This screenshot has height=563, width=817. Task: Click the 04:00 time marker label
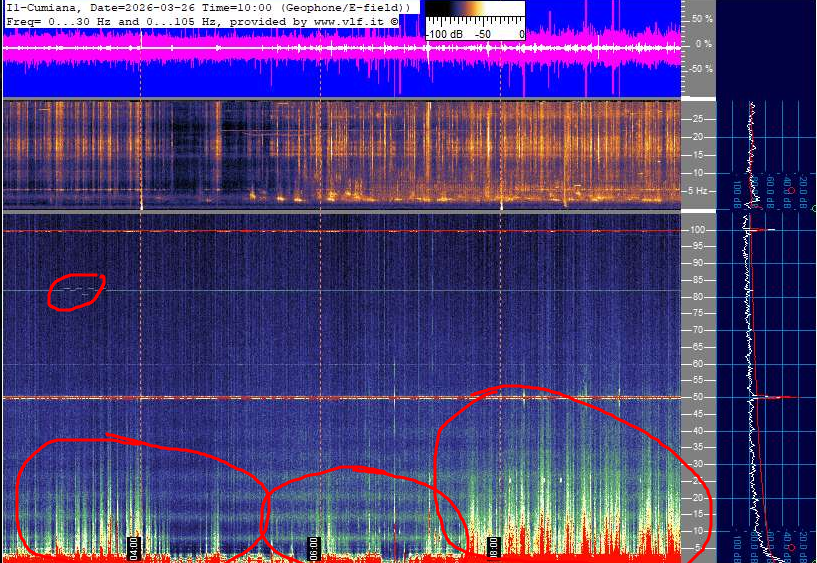[133, 546]
